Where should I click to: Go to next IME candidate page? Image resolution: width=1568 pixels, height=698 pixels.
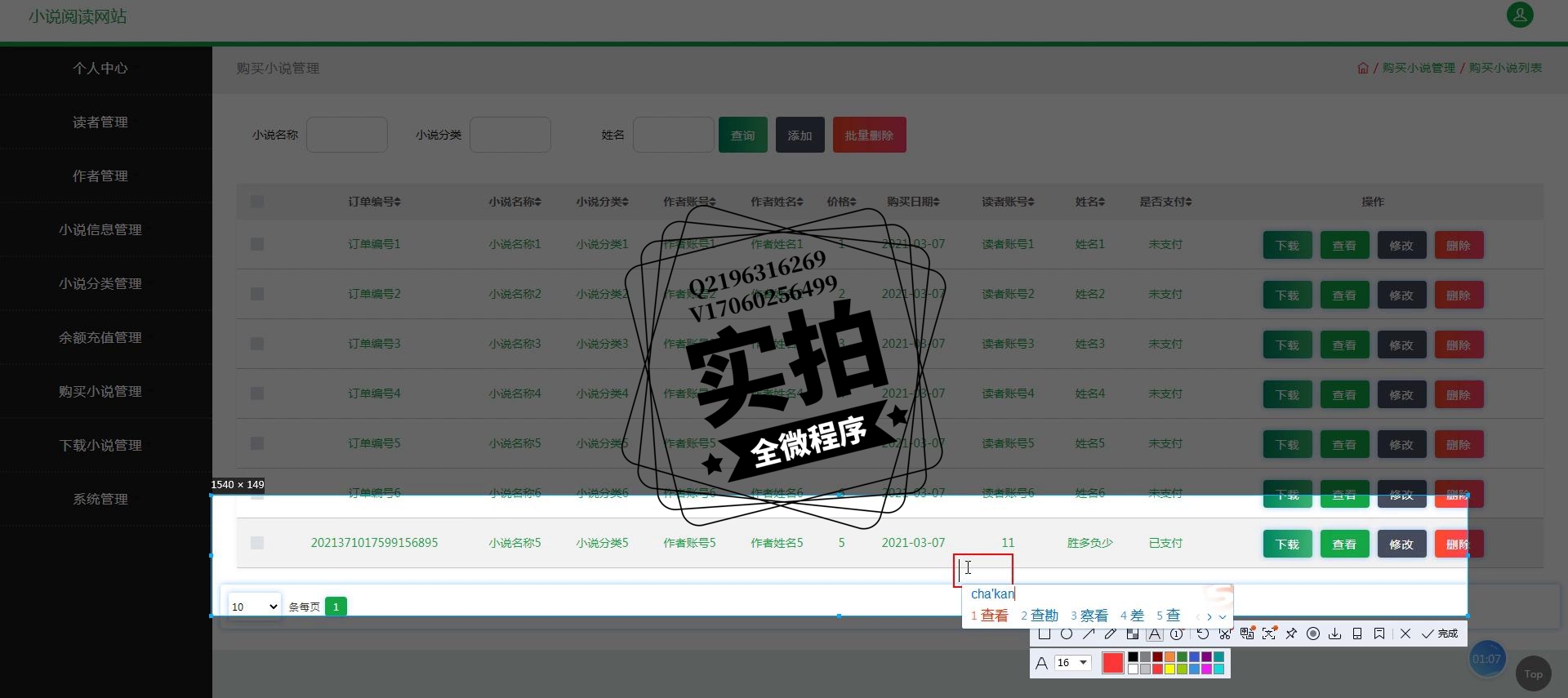point(1209,617)
